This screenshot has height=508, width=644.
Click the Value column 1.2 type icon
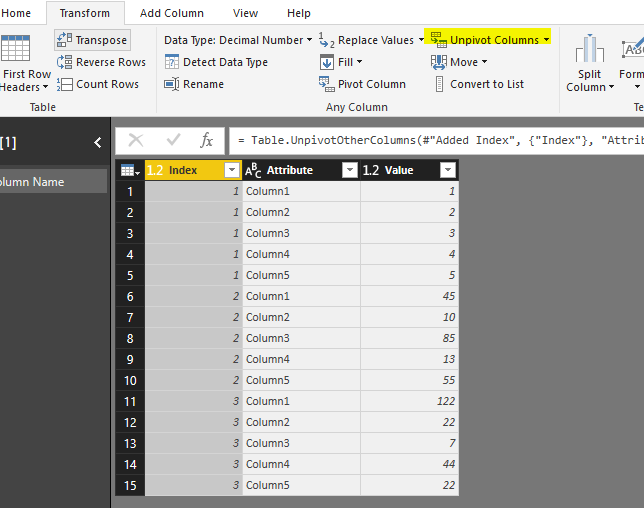[370, 170]
